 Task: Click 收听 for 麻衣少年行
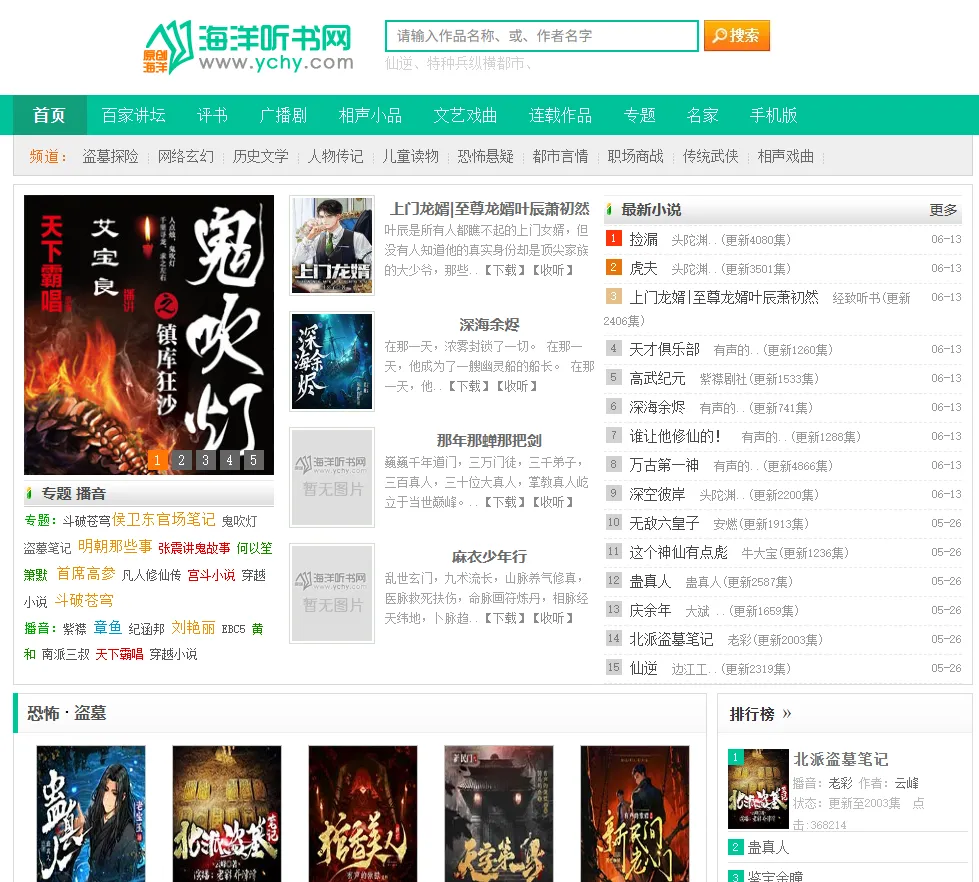(x=553, y=619)
